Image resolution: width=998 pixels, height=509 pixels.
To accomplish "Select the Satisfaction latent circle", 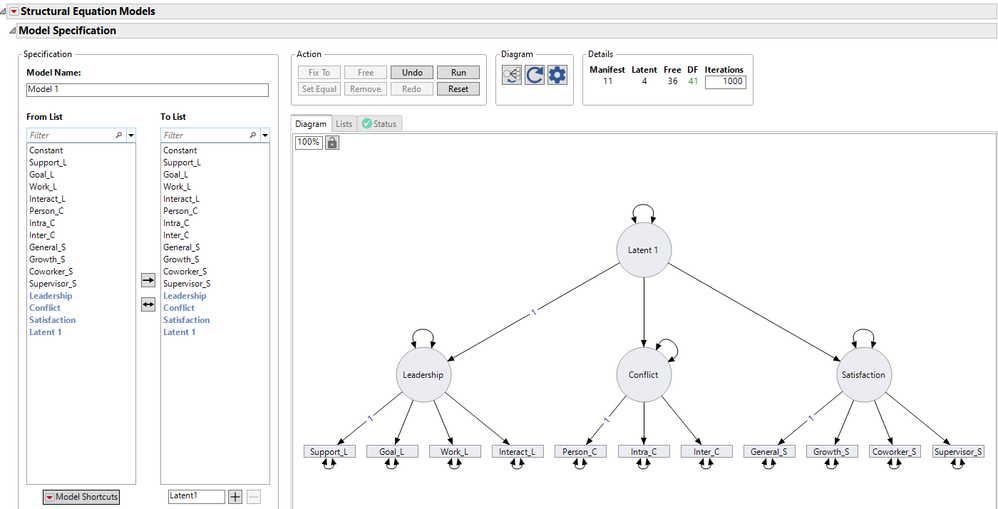I will click(864, 375).
